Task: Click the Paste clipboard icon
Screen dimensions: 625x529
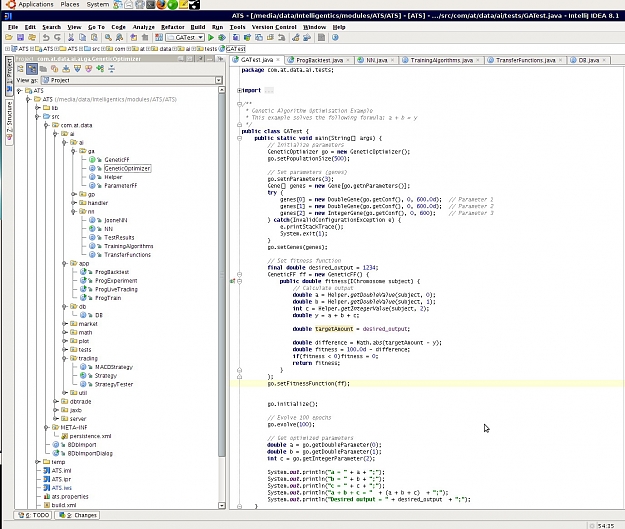Action: pos(94,37)
